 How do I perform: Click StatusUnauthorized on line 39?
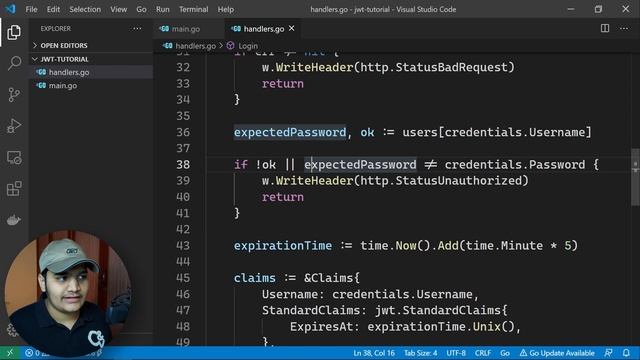(x=459, y=181)
